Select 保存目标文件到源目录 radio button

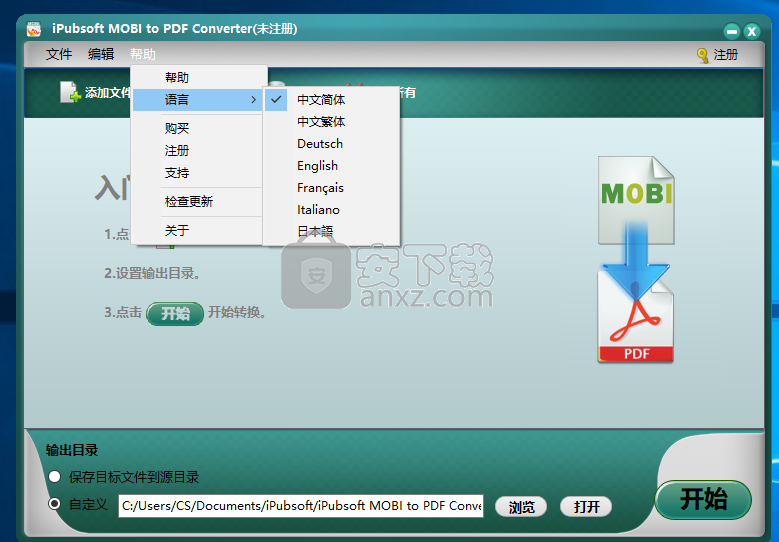(55, 477)
